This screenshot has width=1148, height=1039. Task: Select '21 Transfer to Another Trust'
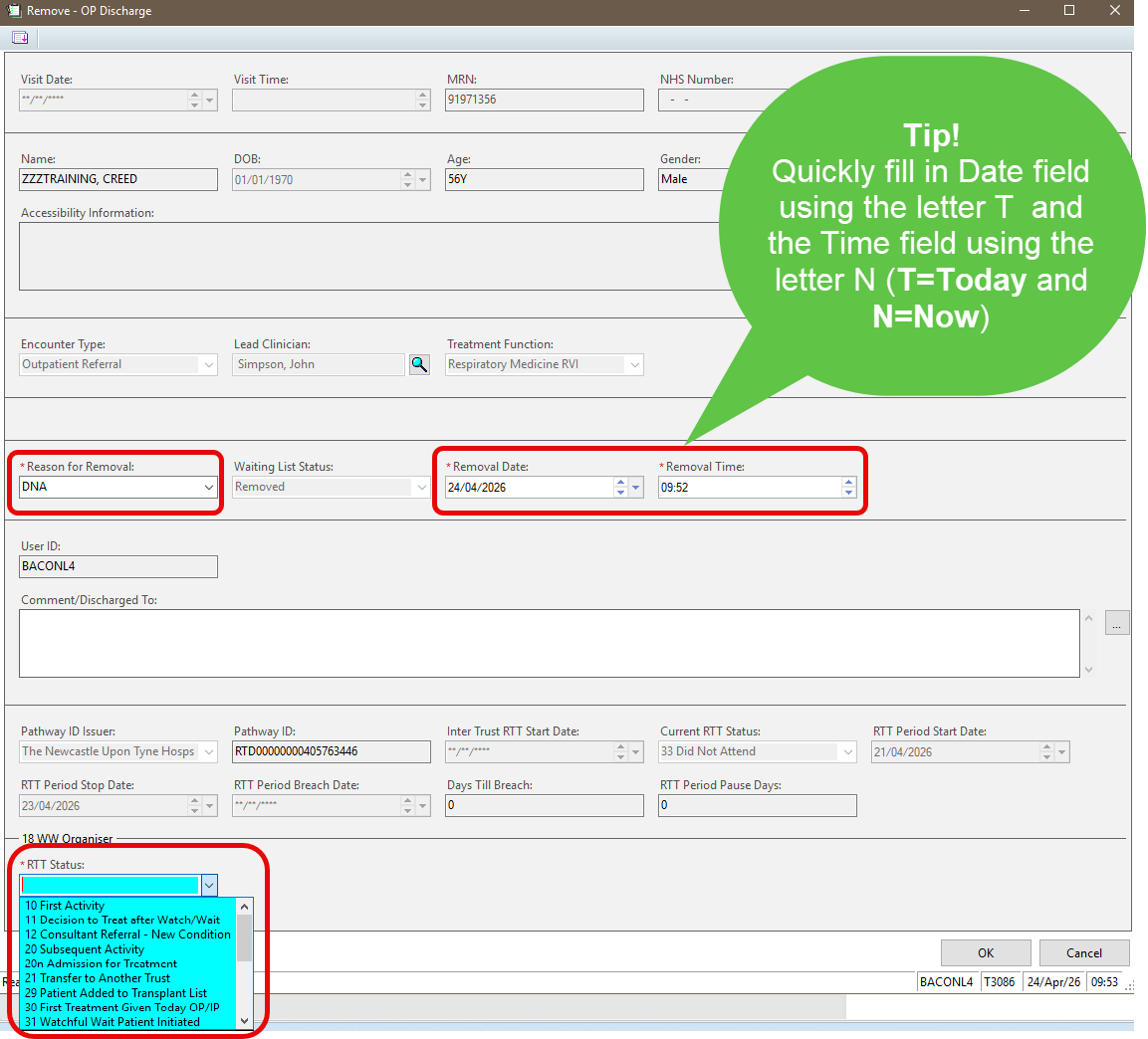(98, 978)
